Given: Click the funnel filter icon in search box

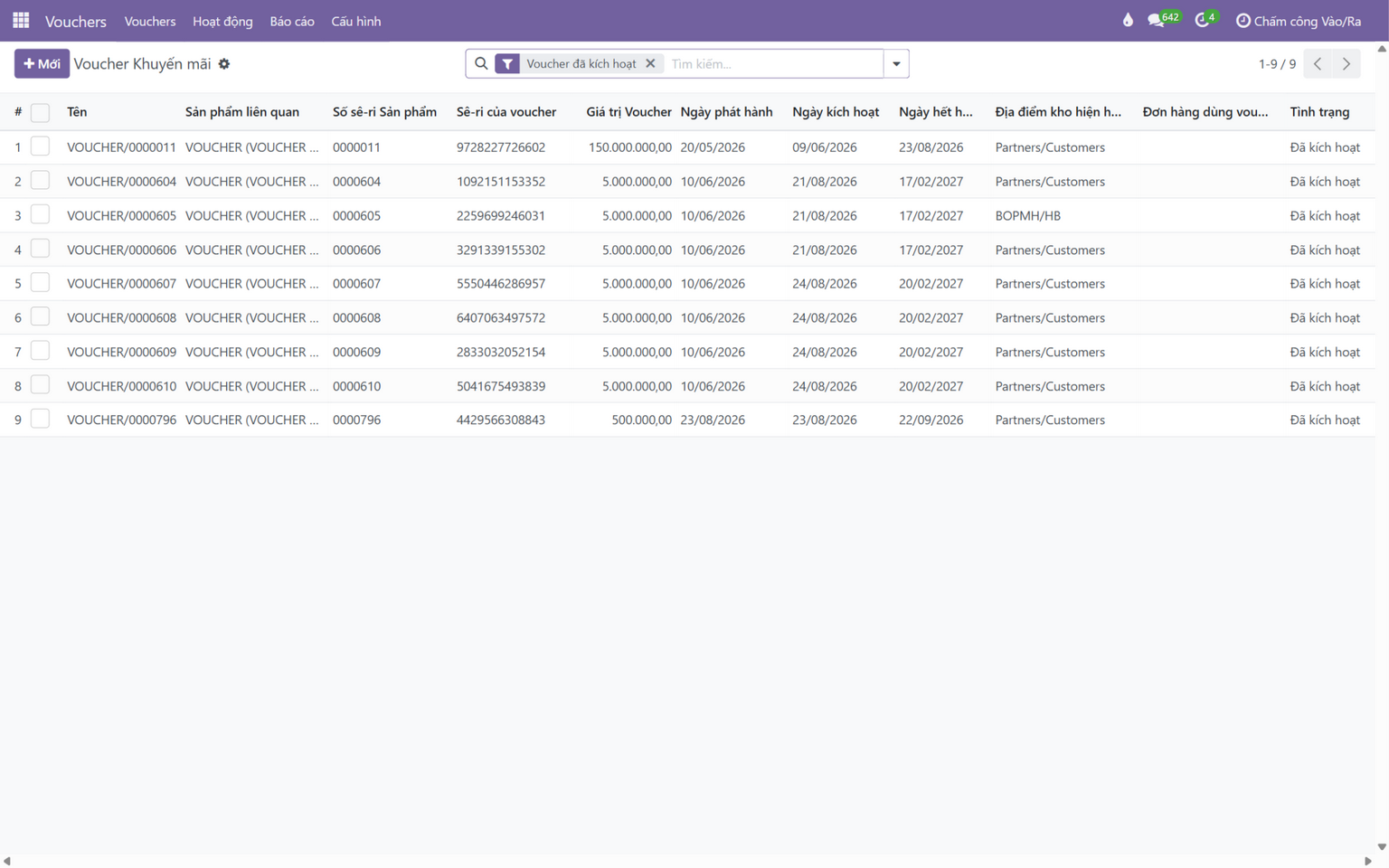Looking at the screenshot, I should (507, 64).
